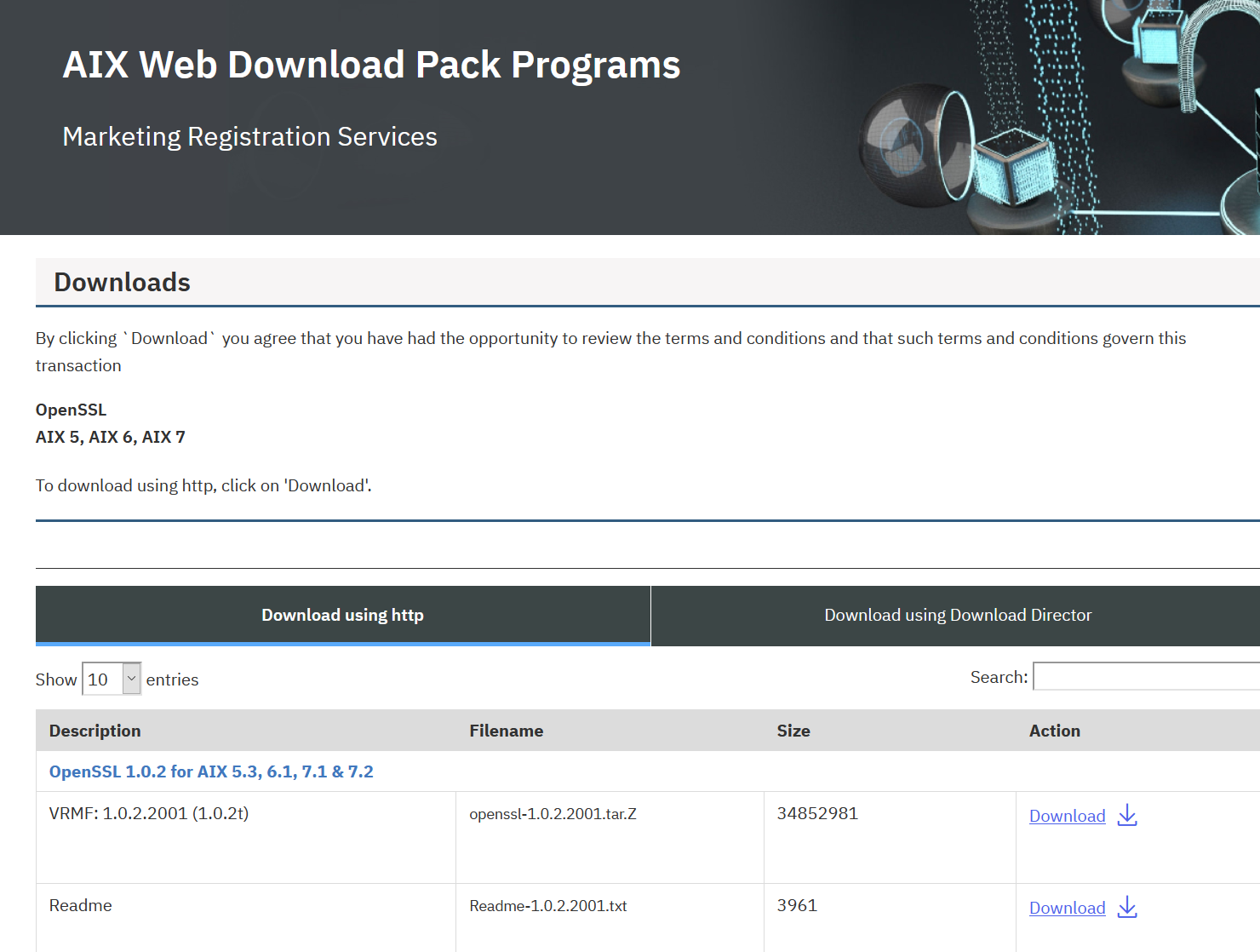Screen dimensions: 1260x952
Task: Click download arrow icon for Readme-1.0.2.2001.txt
Action: (x=1127, y=907)
